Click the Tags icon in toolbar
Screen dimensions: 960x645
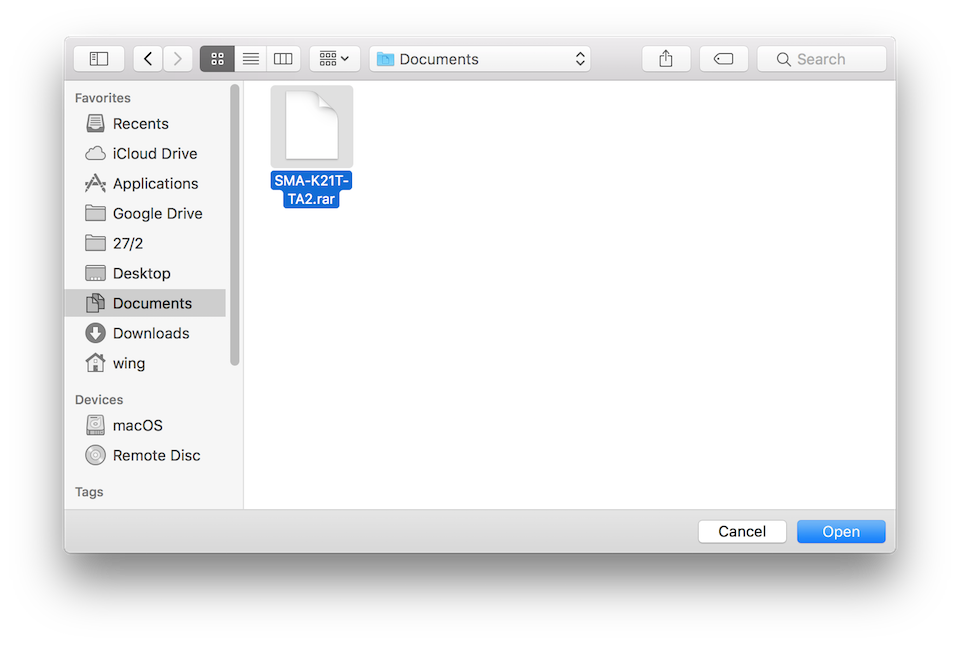click(723, 58)
